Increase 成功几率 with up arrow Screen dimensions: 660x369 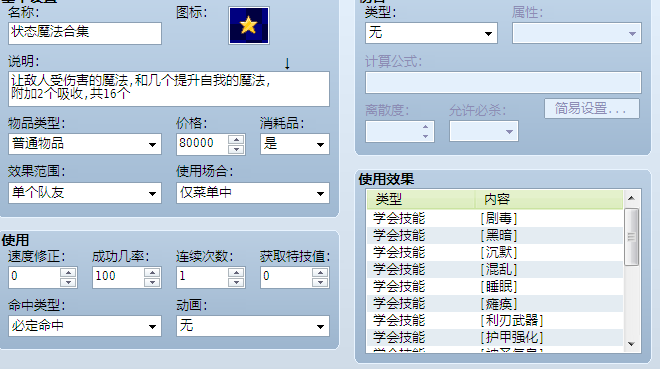(x=152, y=273)
